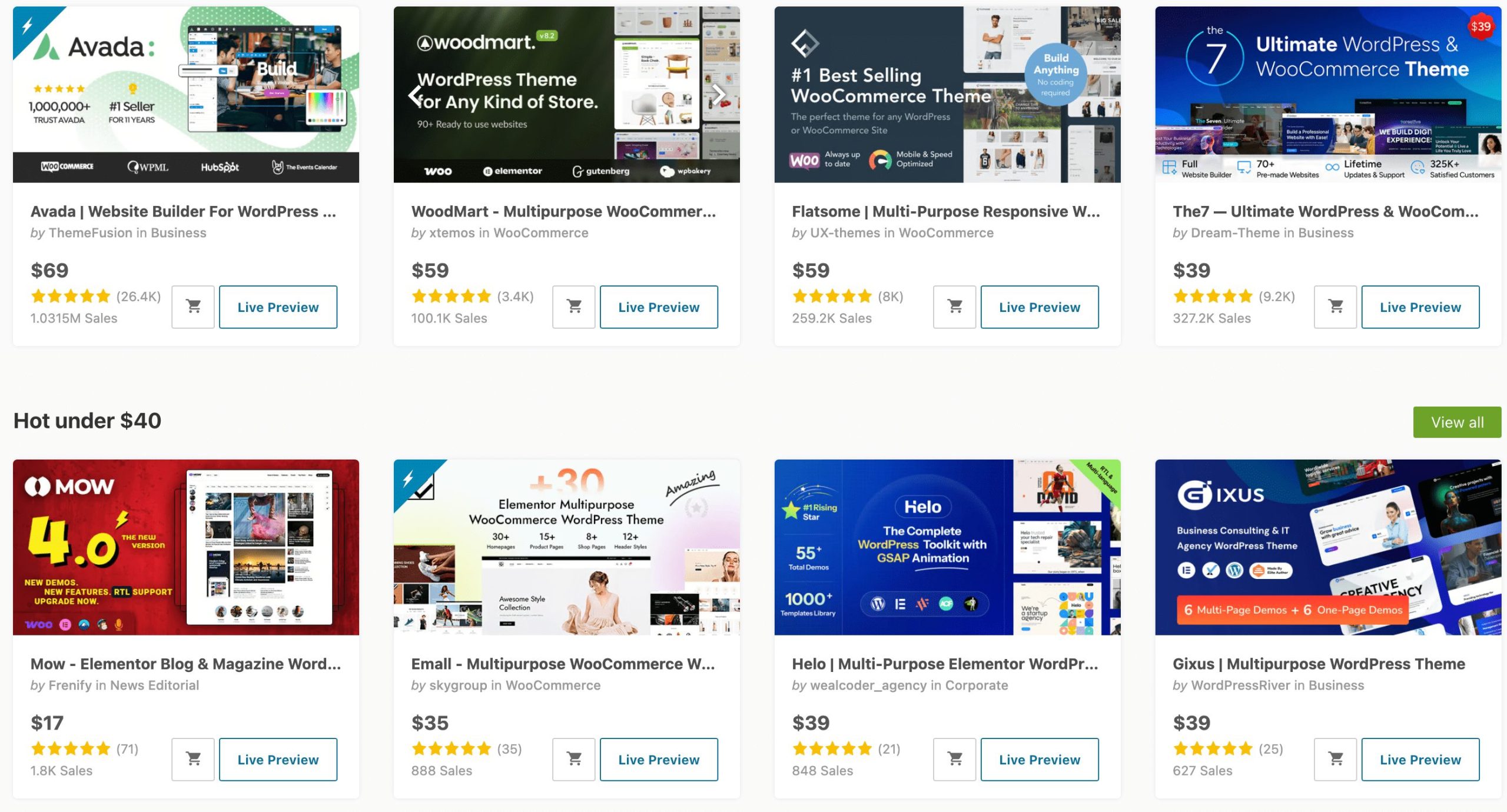Open Live Preview for Gixus
This screenshot has height=812, width=1507.
coord(1420,759)
